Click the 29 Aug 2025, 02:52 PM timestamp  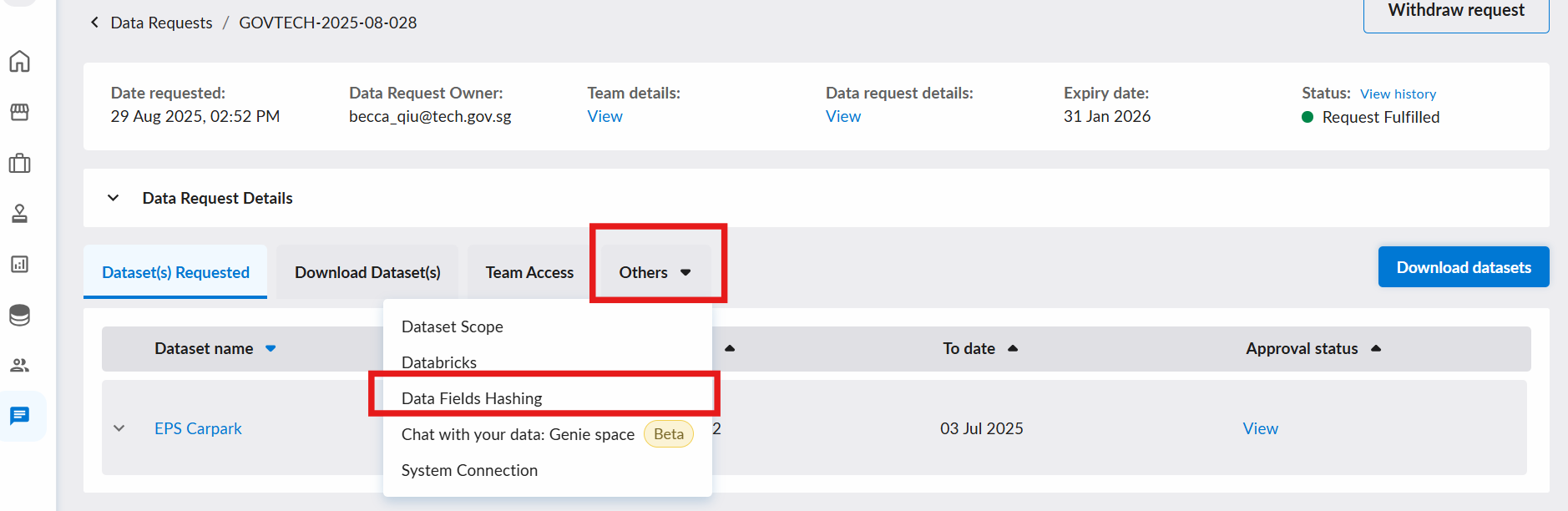[195, 117]
